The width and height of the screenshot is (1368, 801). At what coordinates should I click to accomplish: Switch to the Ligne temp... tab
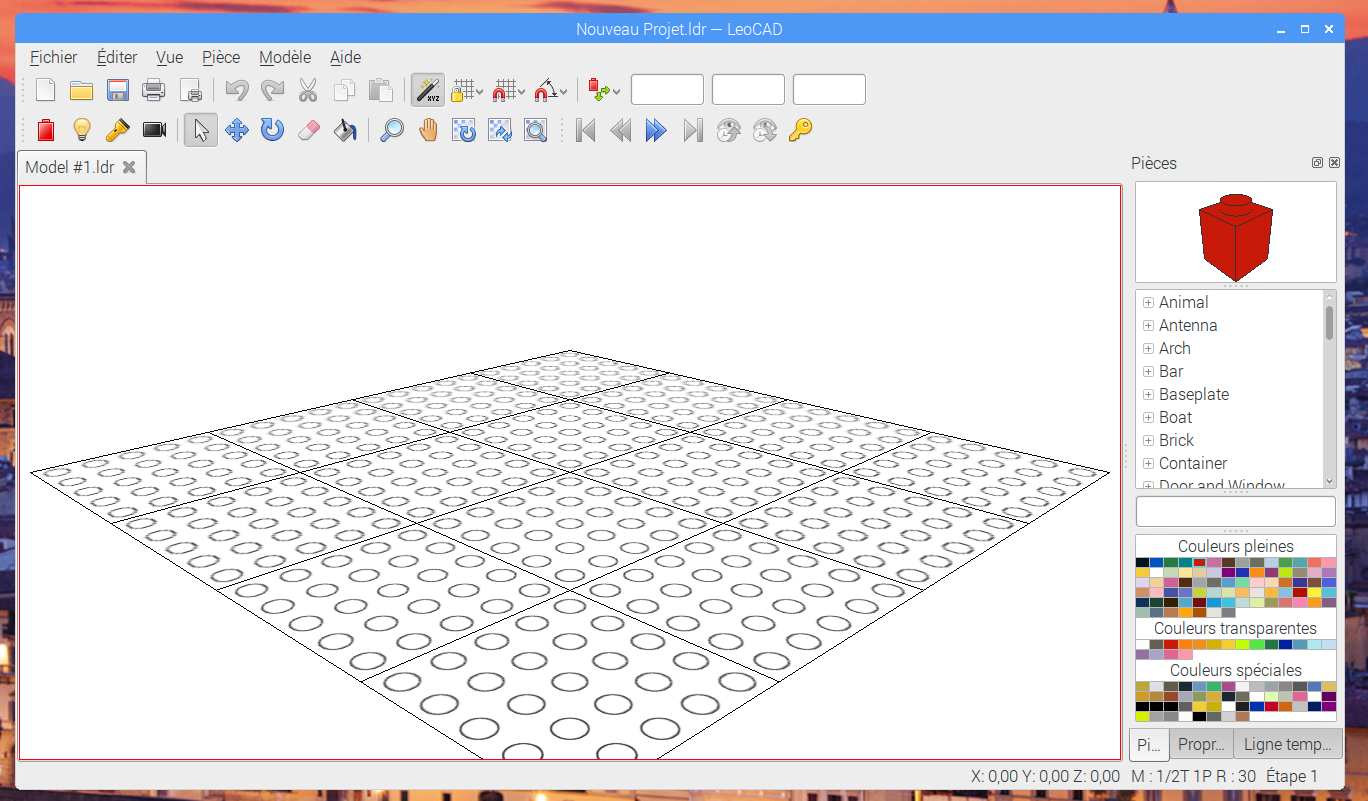[x=1287, y=745]
